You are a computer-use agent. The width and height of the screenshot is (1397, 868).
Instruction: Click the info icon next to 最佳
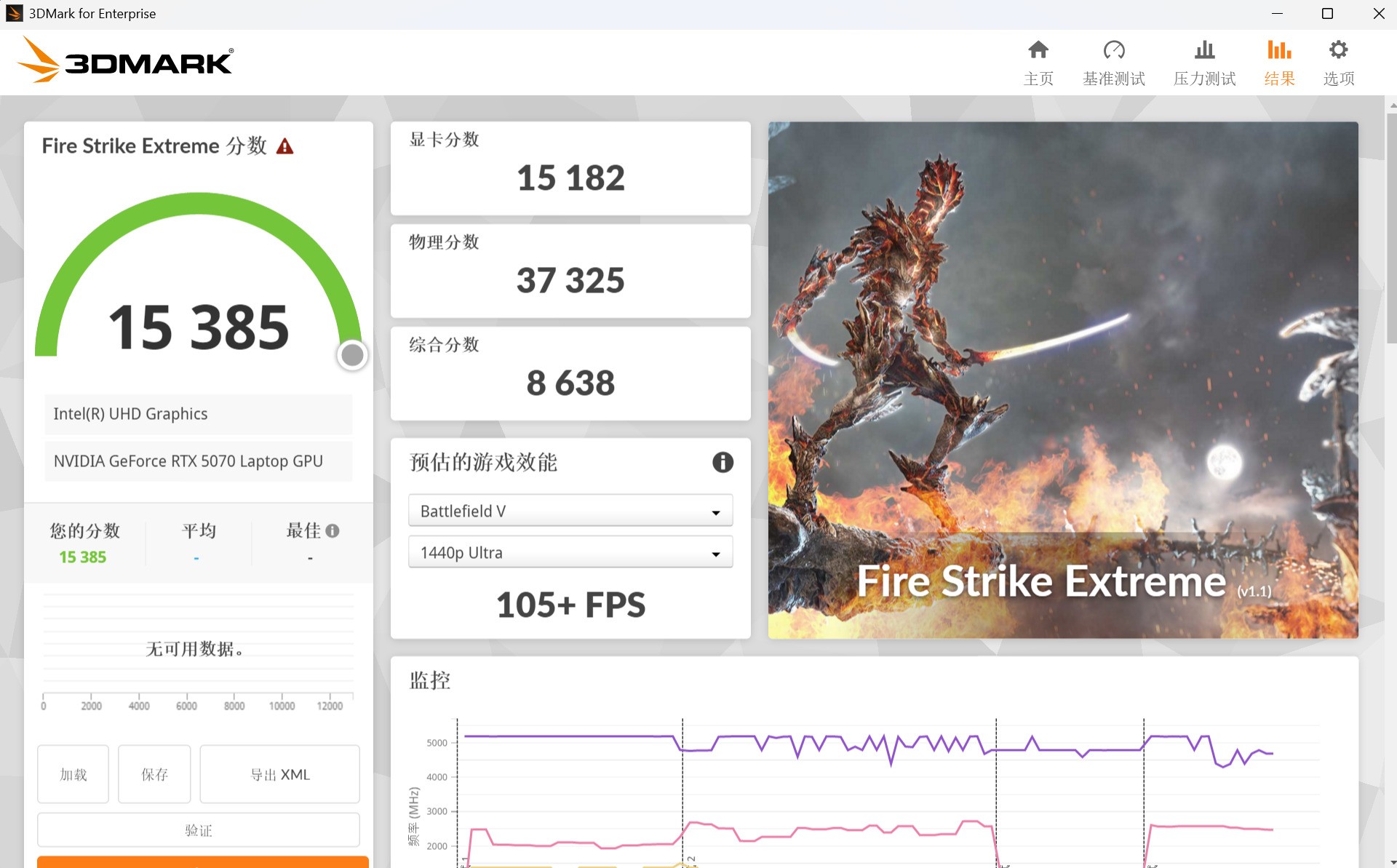coord(334,530)
